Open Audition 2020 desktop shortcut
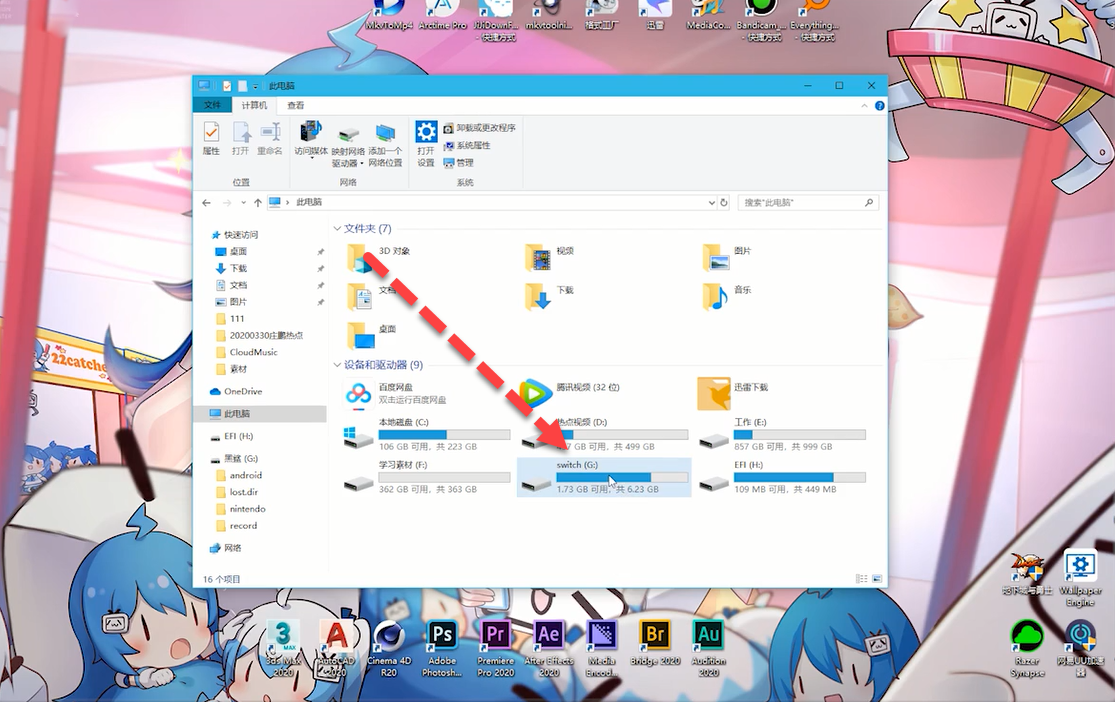This screenshot has width=1115, height=702. coord(708,648)
